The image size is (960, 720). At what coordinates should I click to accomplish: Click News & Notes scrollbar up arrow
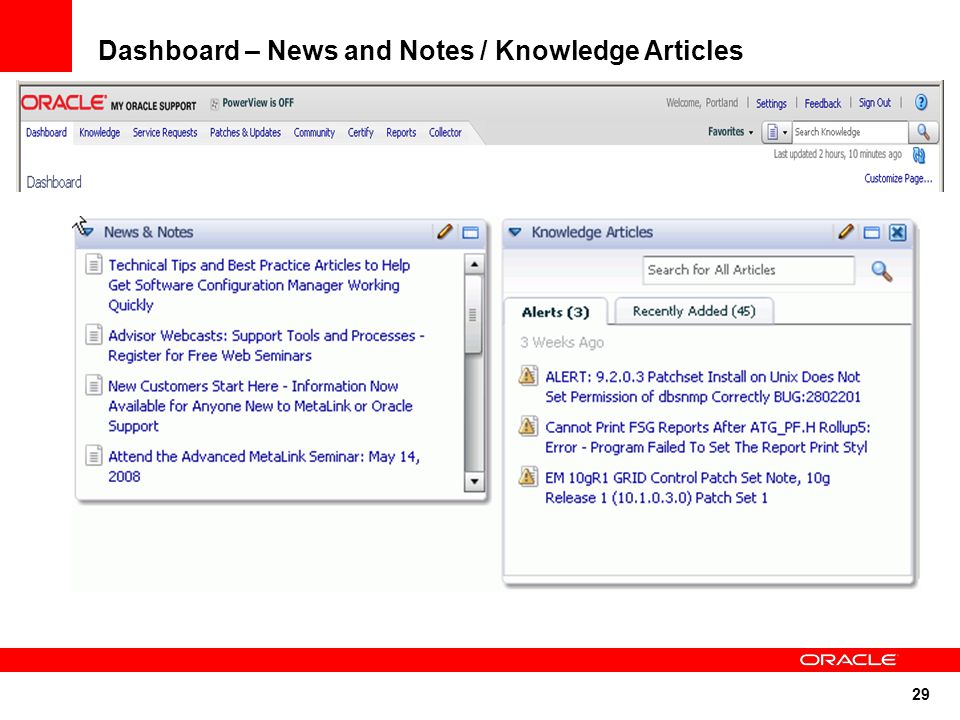[x=474, y=264]
